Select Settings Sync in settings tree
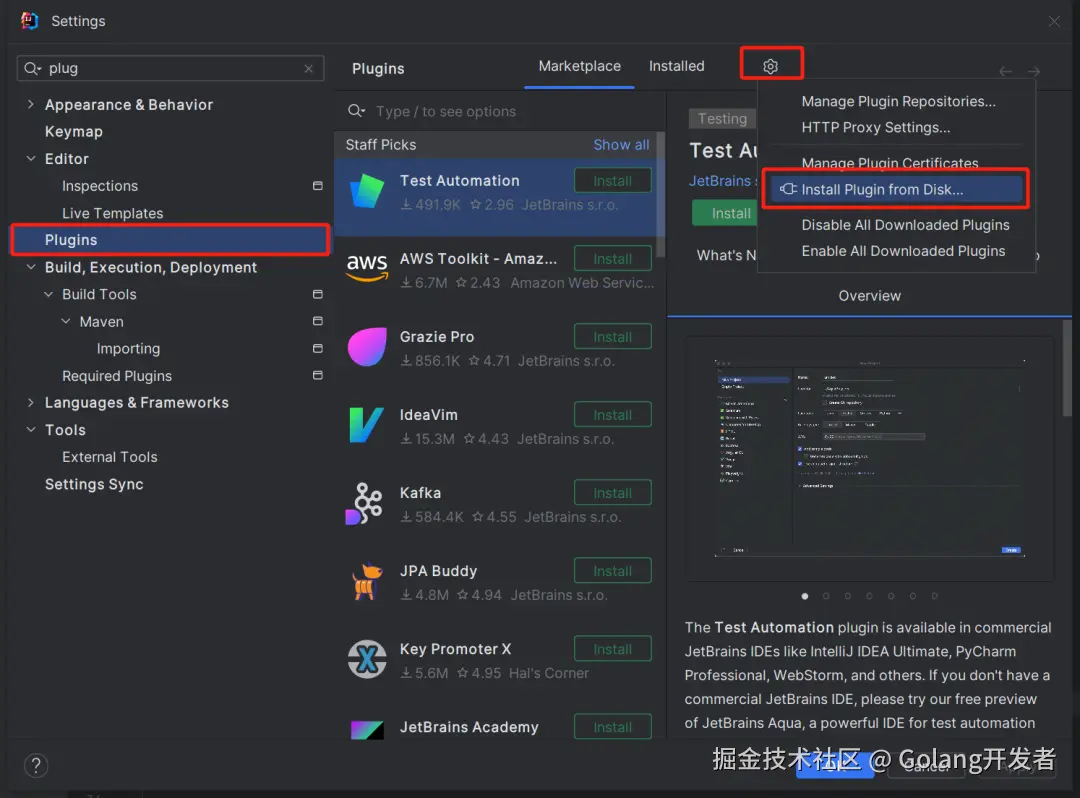This screenshot has height=798, width=1080. point(94,484)
